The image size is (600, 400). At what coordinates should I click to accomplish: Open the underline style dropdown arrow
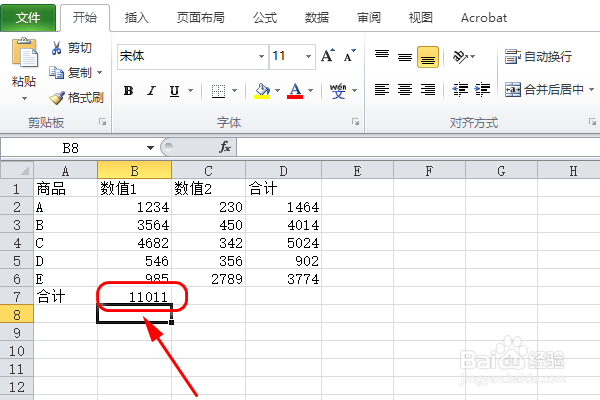click(190, 91)
